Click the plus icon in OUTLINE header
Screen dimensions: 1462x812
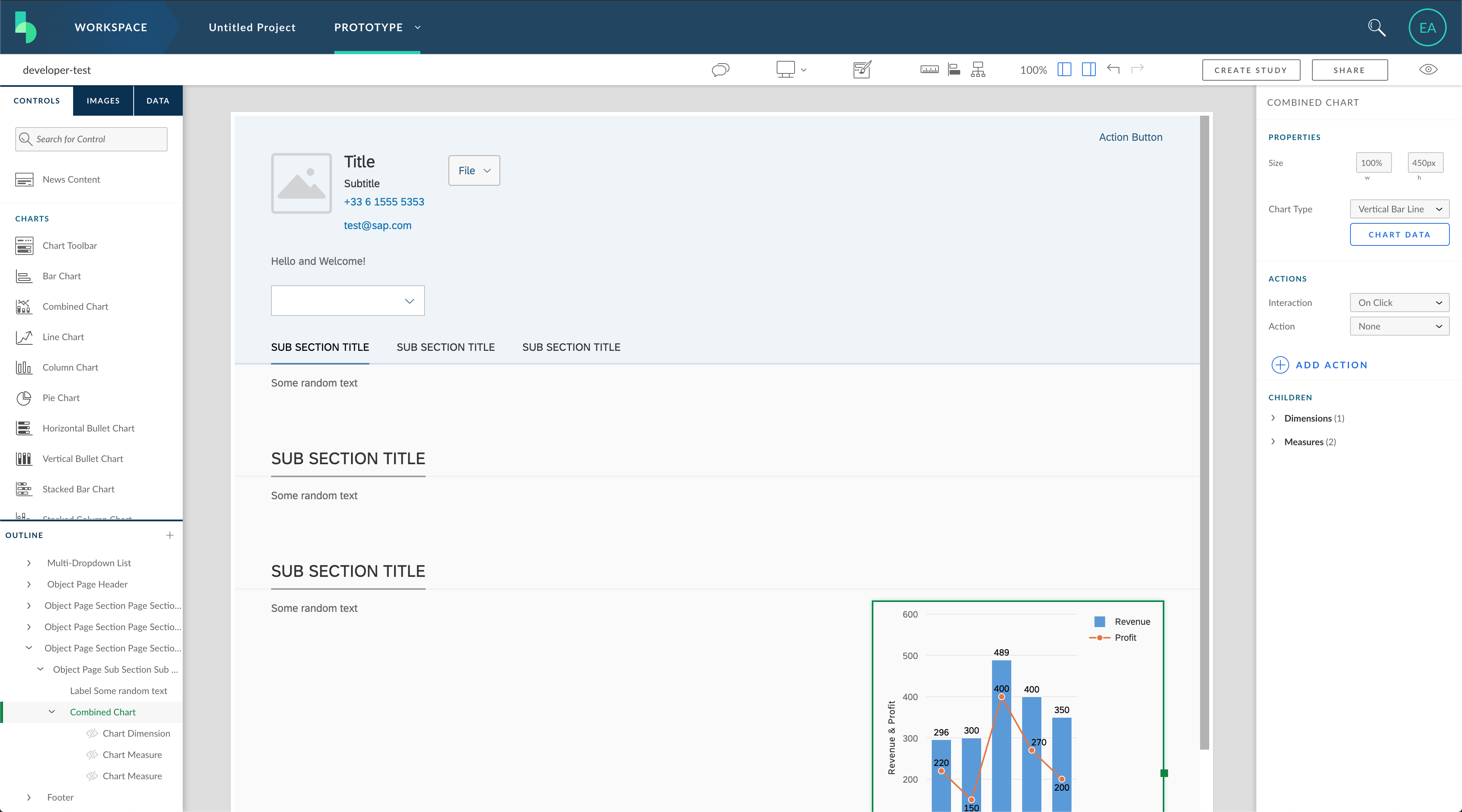[170, 535]
